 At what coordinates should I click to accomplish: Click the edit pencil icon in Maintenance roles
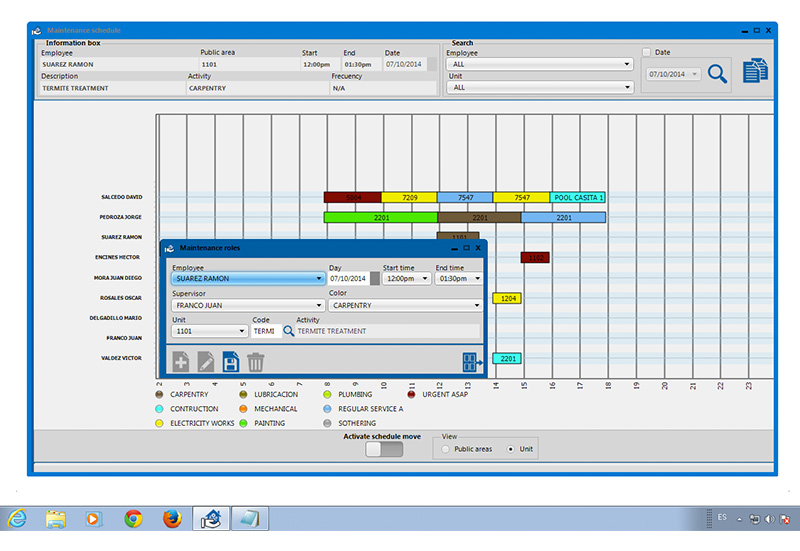pyautogui.click(x=206, y=362)
